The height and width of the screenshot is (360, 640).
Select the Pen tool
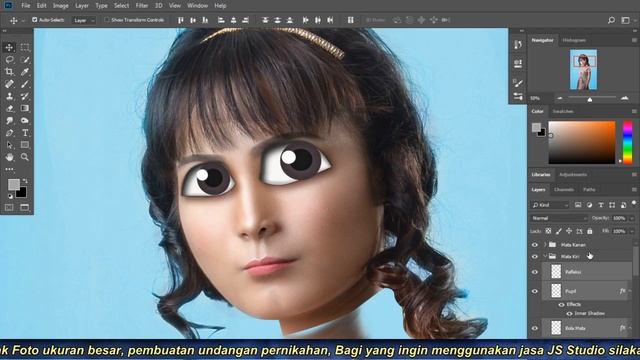pos(9,133)
